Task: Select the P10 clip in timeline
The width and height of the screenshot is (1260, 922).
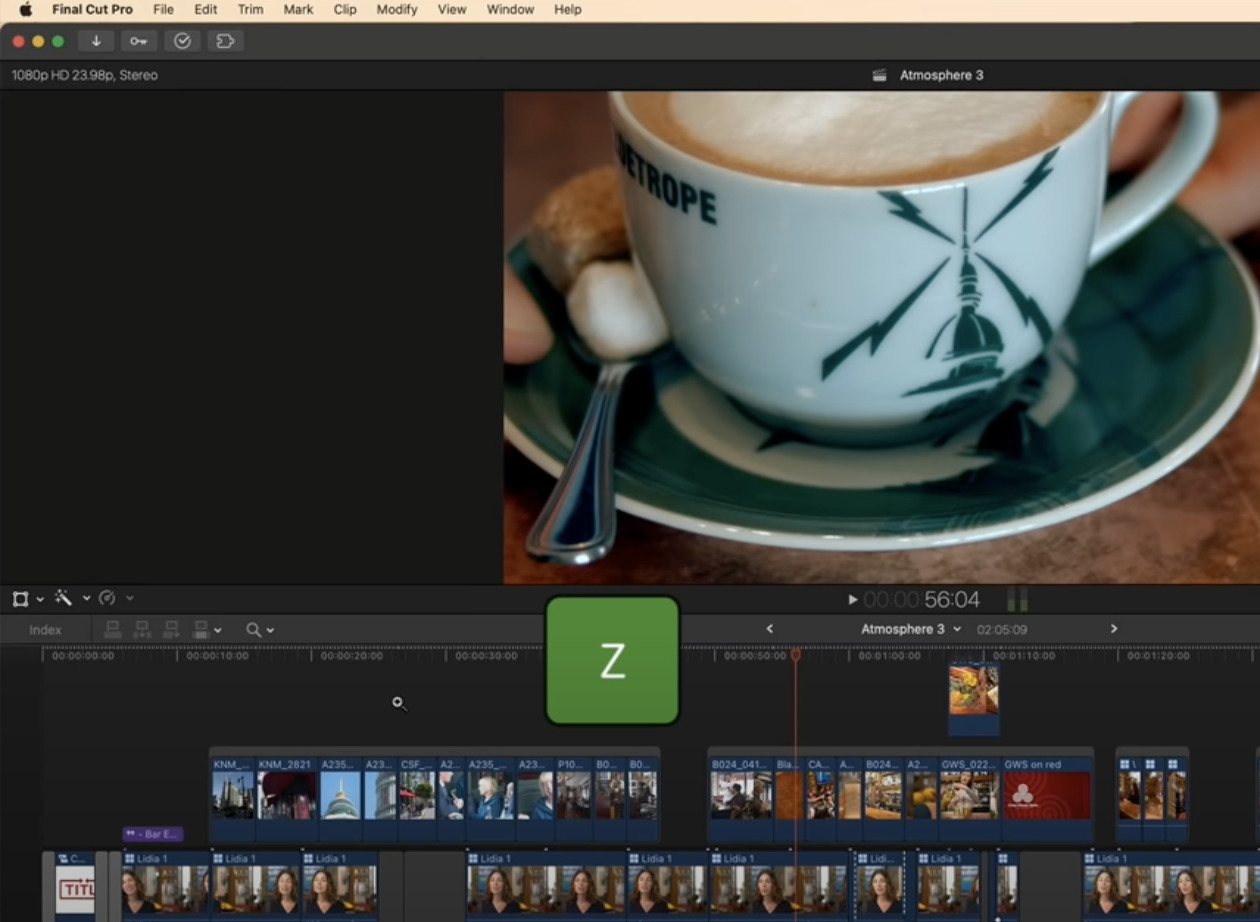Action: pyautogui.click(x=575, y=798)
